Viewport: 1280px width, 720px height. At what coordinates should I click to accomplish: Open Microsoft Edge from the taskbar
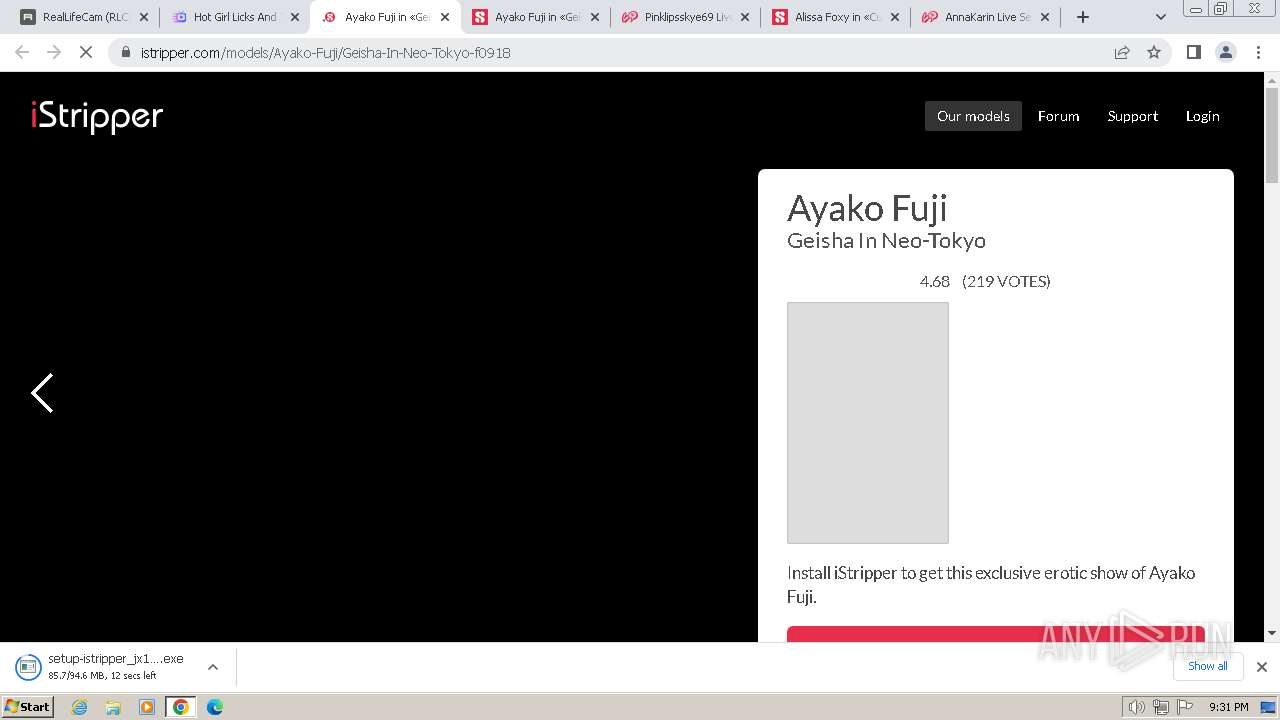(x=215, y=707)
